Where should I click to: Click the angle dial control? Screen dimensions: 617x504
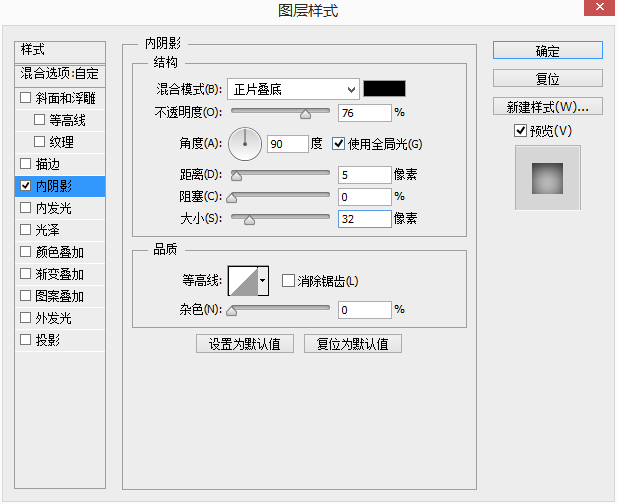tap(245, 144)
